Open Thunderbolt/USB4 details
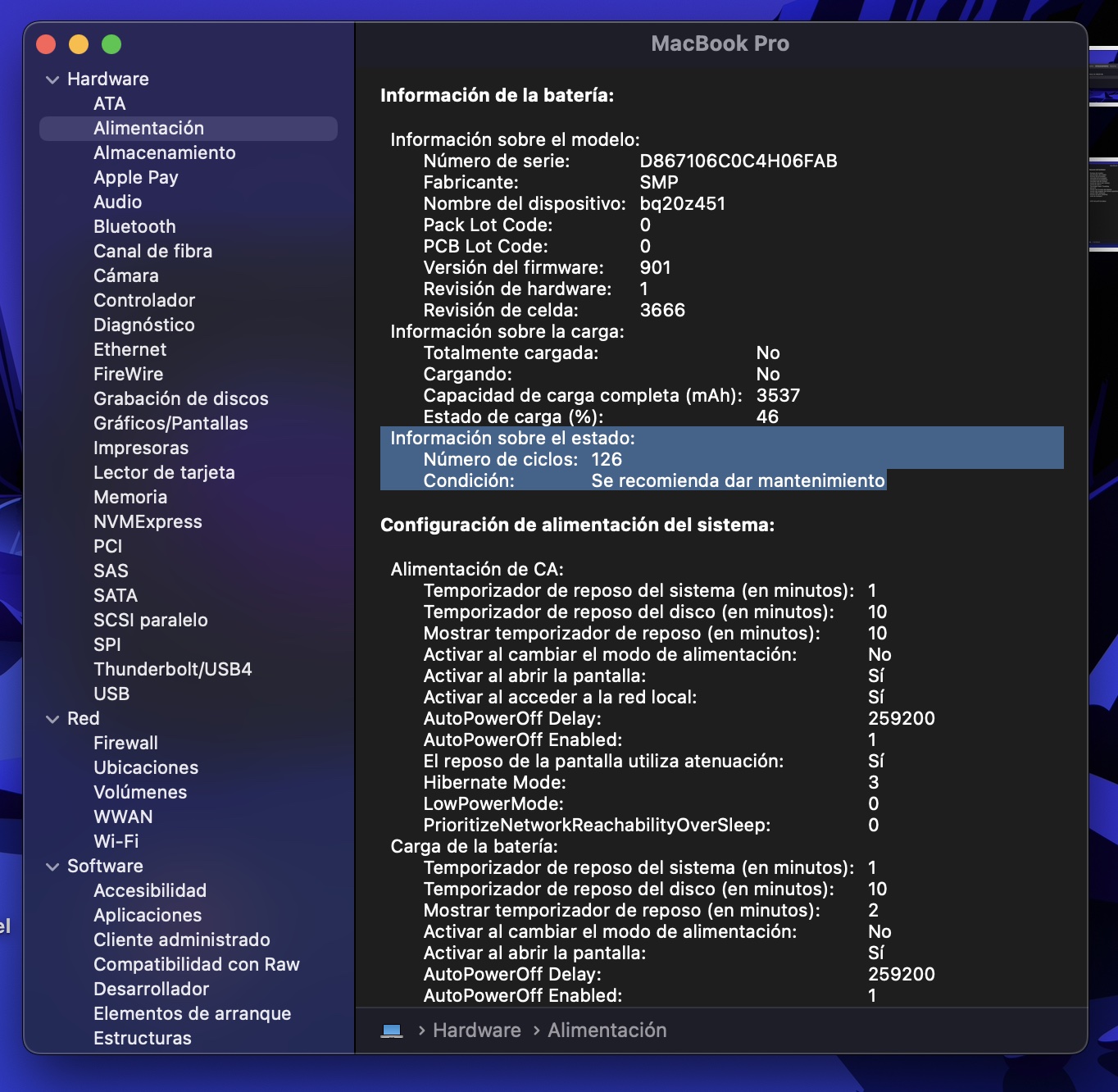1118x1092 pixels. (172, 670)
